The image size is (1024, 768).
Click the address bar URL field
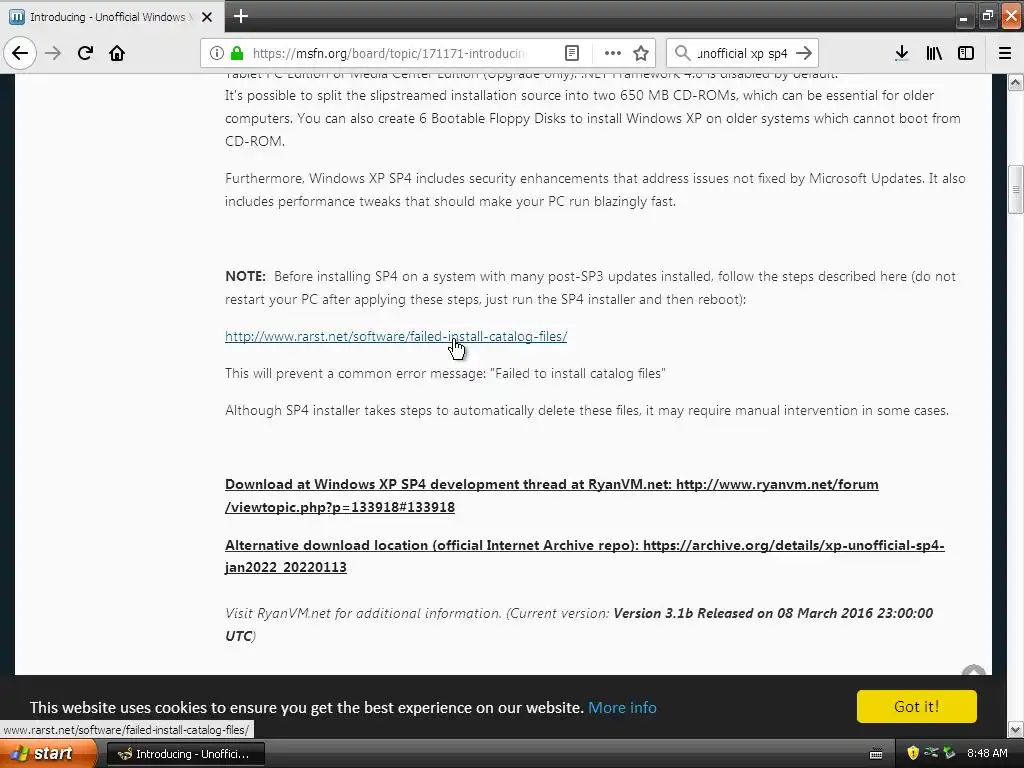[x=389, y=53]
